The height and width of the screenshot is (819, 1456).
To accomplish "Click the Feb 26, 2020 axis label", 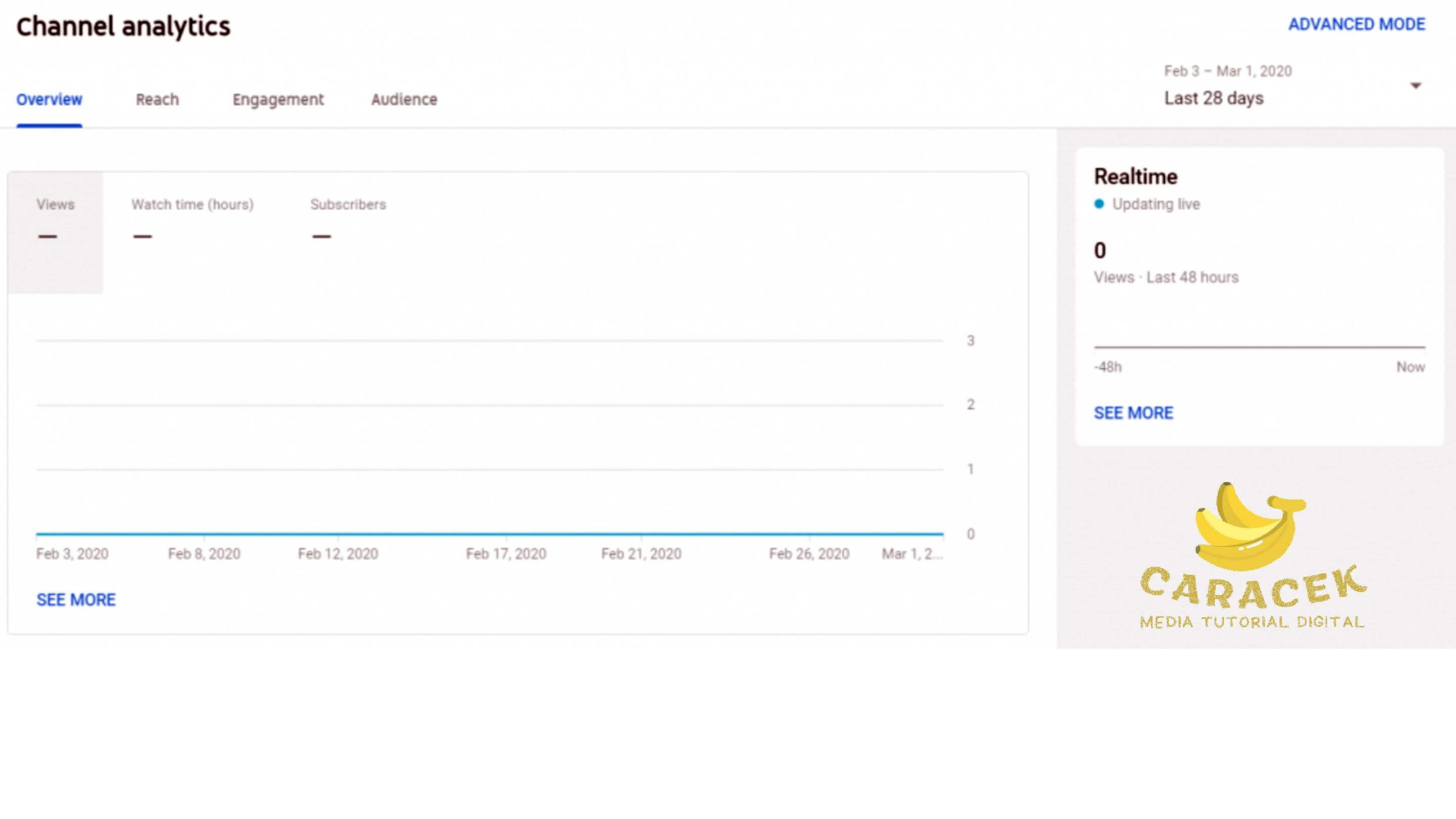I will coord(809,554).
